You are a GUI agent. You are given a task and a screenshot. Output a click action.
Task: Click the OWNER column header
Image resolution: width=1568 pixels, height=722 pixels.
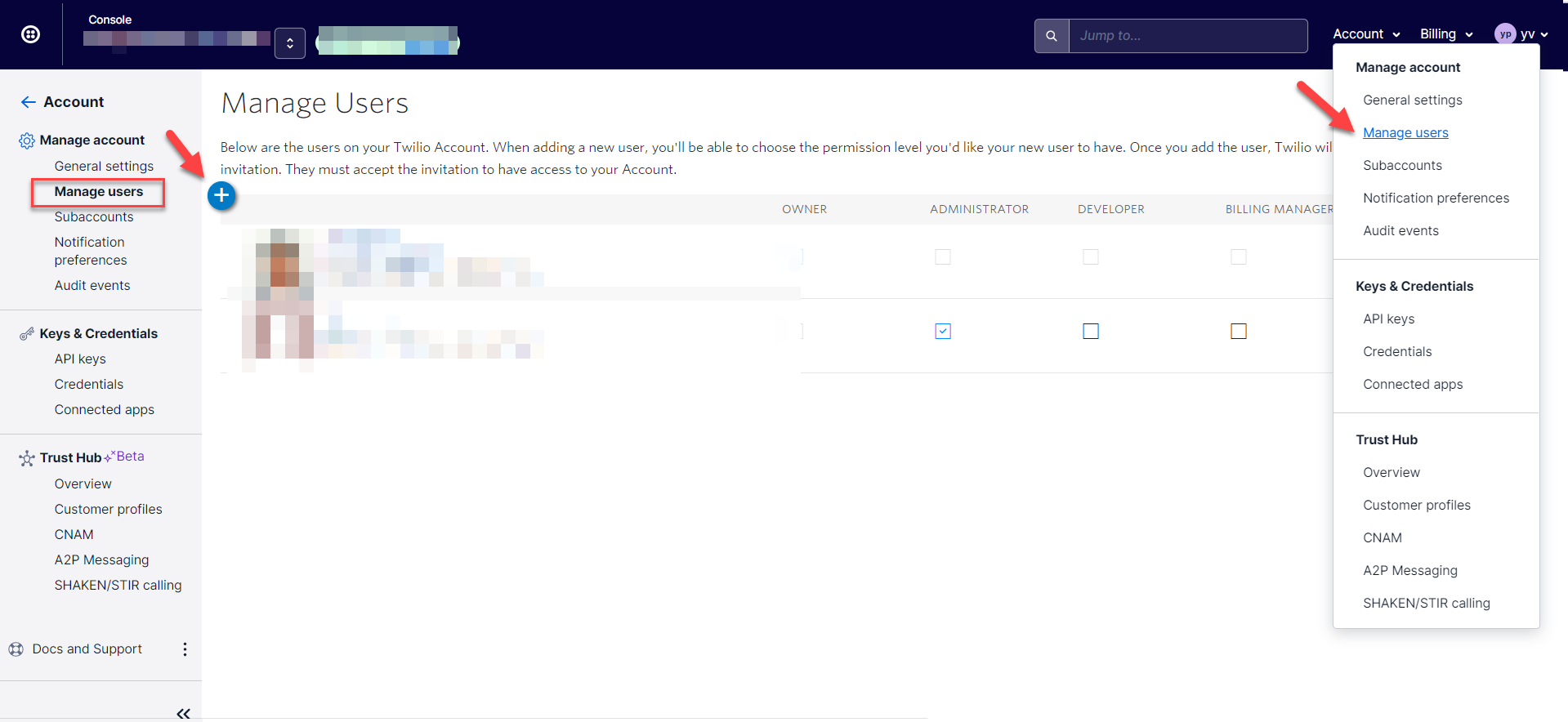(x=805, y=209)
